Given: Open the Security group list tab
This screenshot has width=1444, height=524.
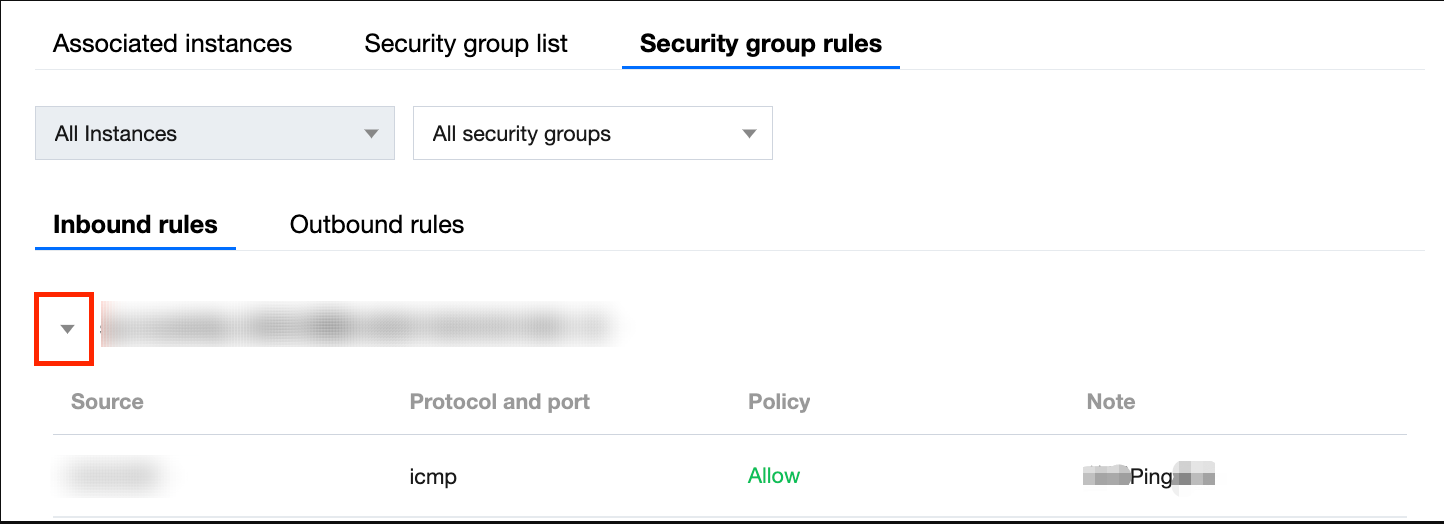Looking at the screenshot, I should pyautogui.click(x=466, y=44).
